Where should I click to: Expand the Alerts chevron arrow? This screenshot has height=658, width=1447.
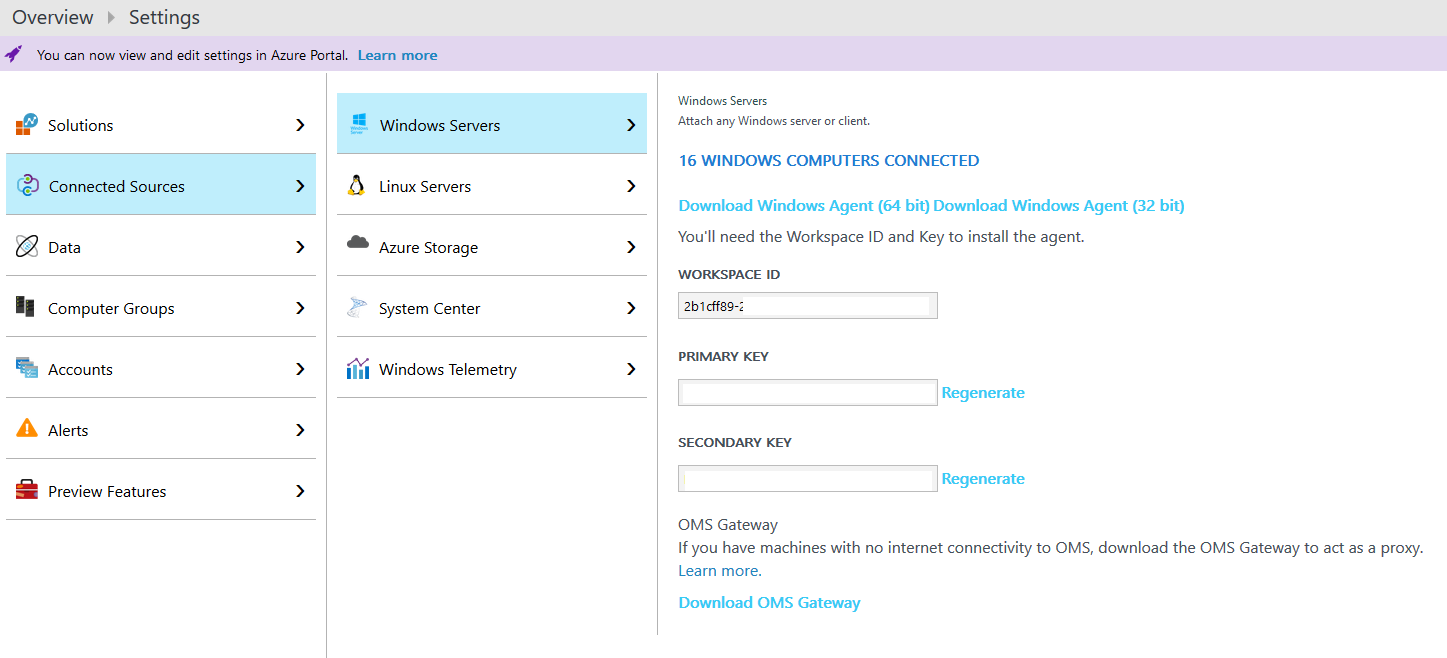[300, 430]
